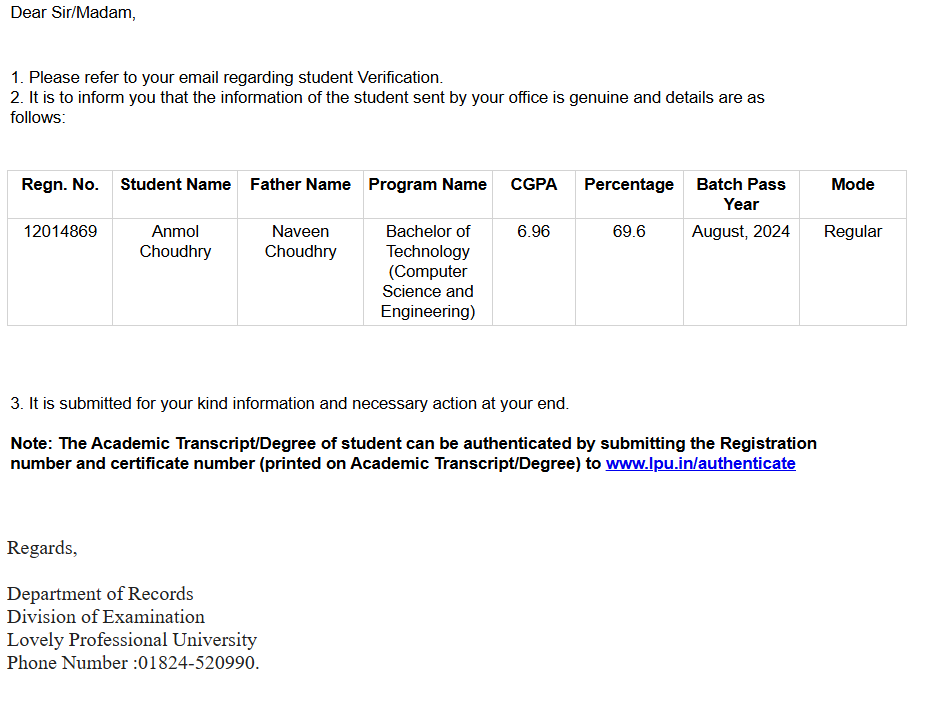Click registration number 12014869 cell
936x708 pixels.
click(60, 232)
